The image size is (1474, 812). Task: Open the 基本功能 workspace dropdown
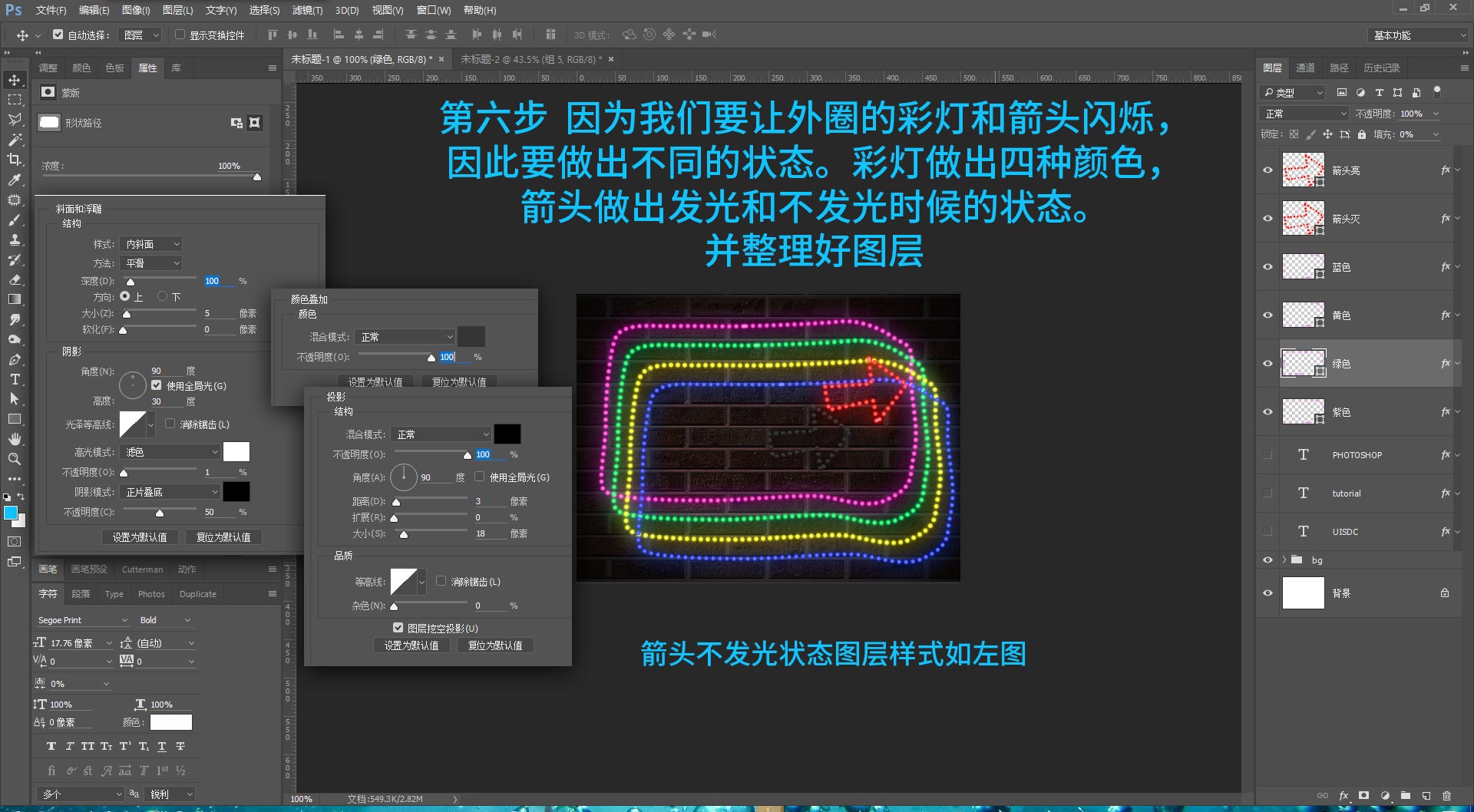click(x=1417, y=35)
